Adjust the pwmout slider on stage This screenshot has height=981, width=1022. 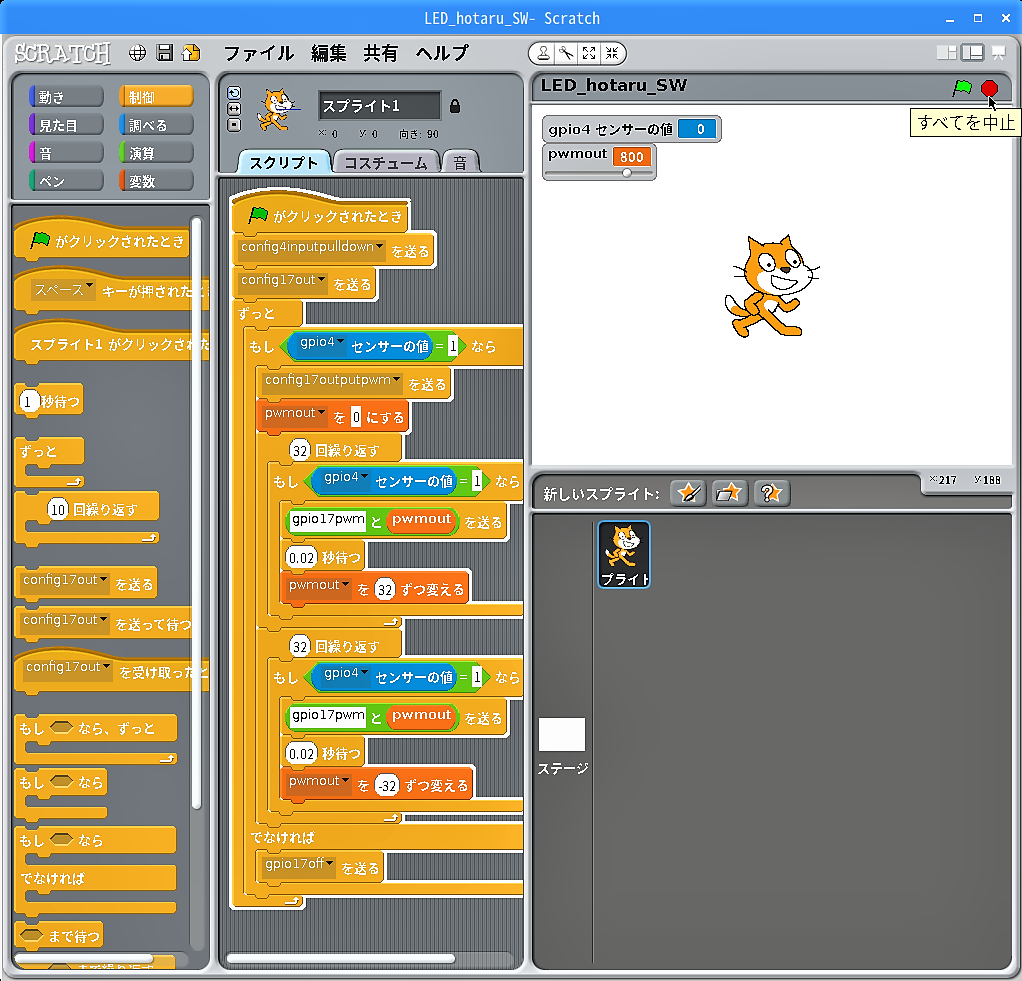(x=626, y=173)
